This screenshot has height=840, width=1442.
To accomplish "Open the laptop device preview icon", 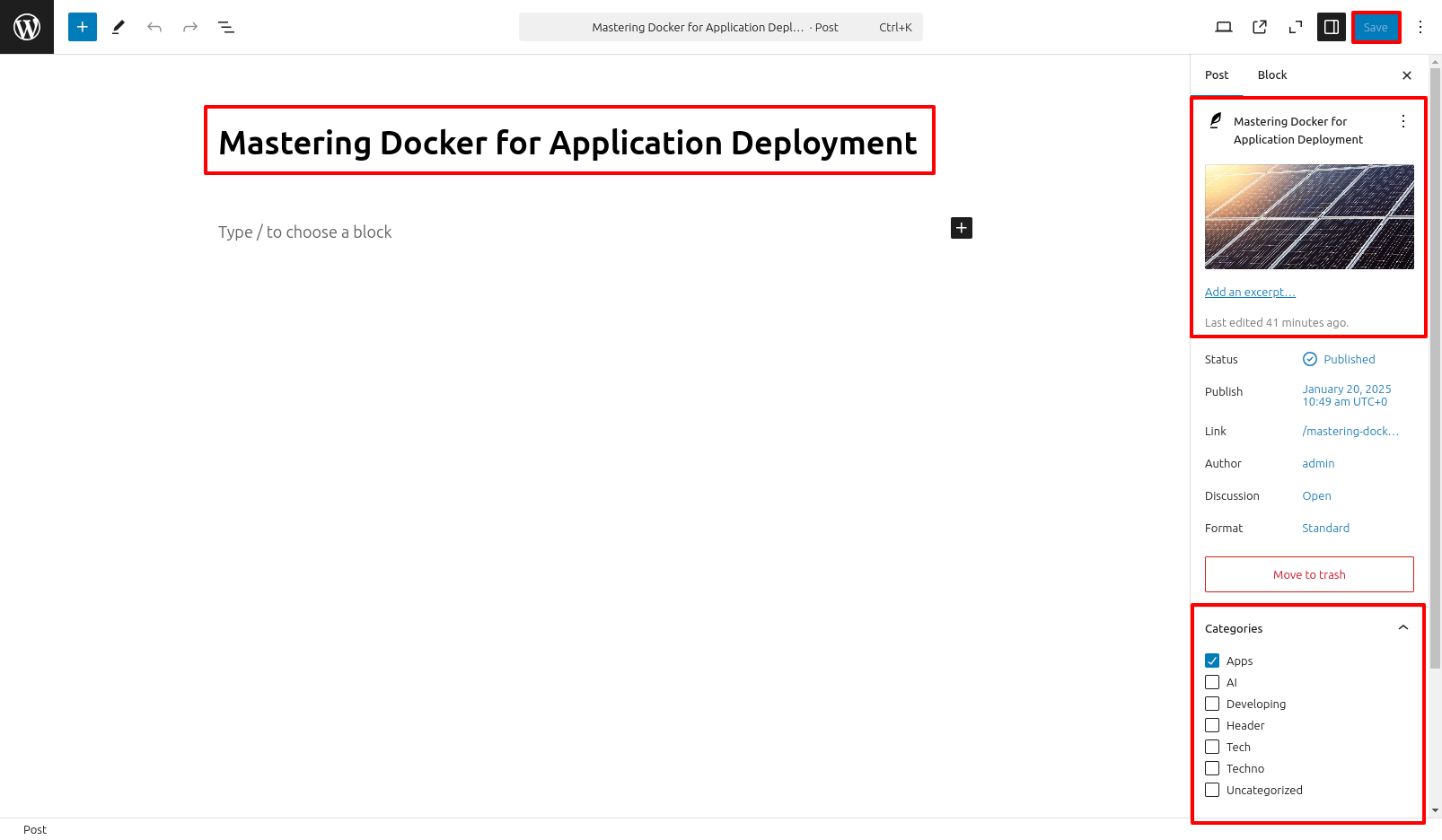I will 1224,27.
